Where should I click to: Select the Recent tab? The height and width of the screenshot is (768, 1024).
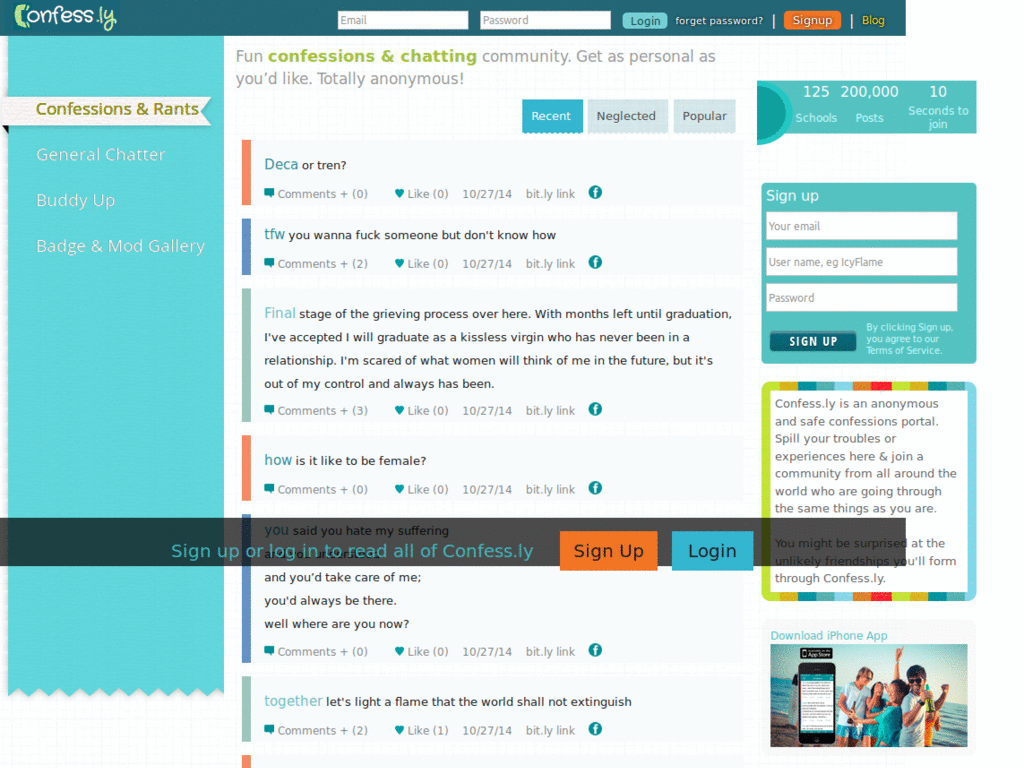551,116
